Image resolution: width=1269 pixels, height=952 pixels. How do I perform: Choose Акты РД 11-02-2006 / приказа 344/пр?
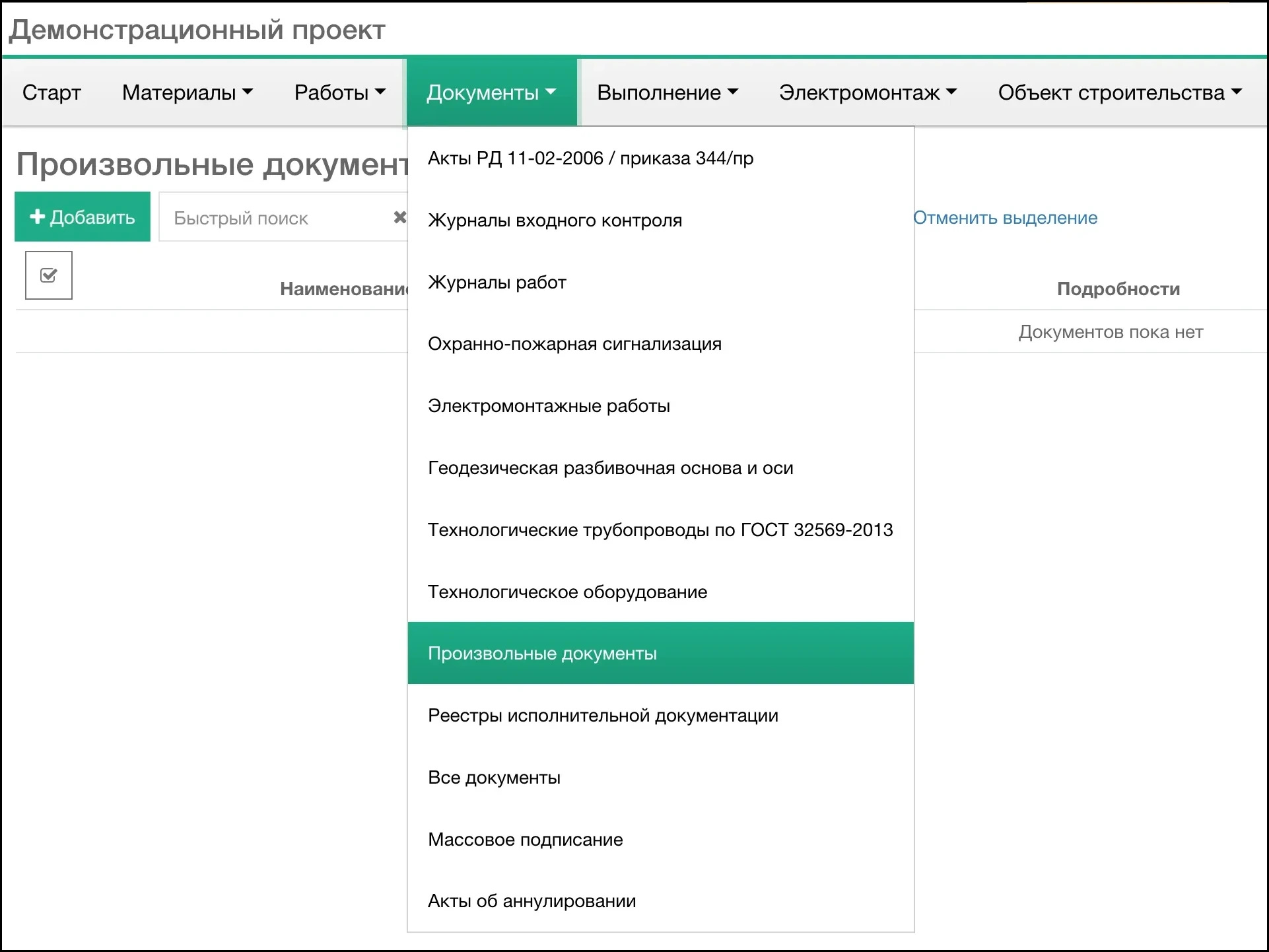pyautogui.click(x=591, y=158)
